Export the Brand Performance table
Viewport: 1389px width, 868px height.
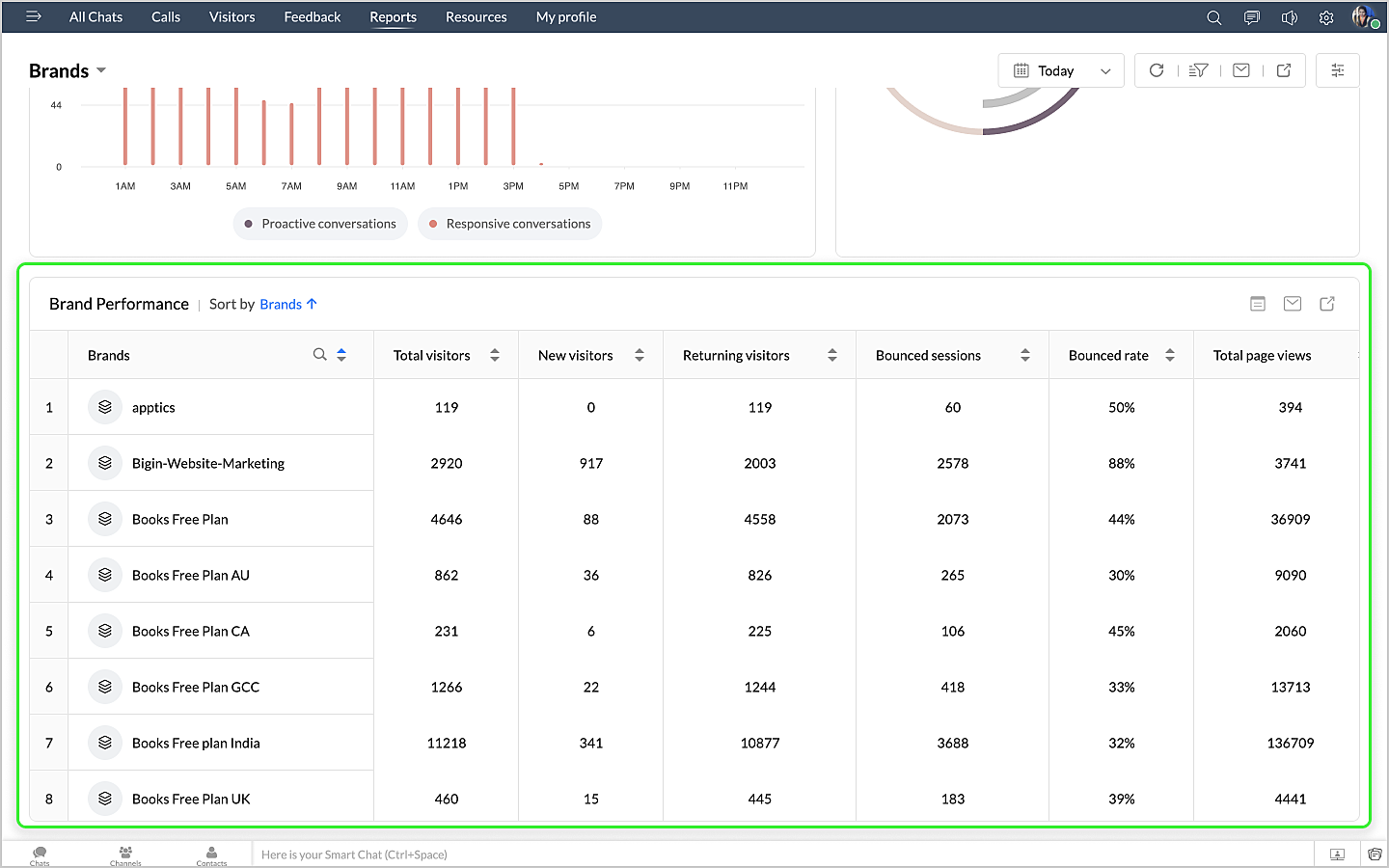tap(1327, 304)
